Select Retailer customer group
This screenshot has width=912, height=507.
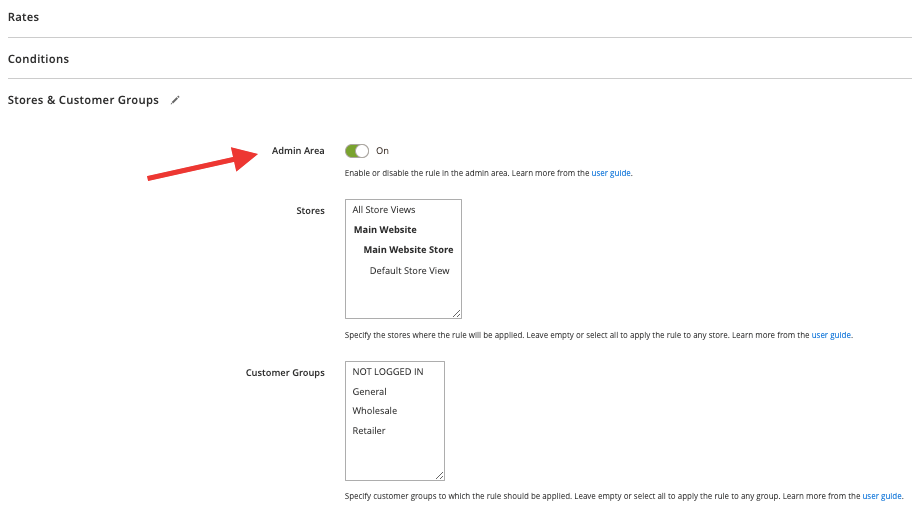tap(369, 430)
